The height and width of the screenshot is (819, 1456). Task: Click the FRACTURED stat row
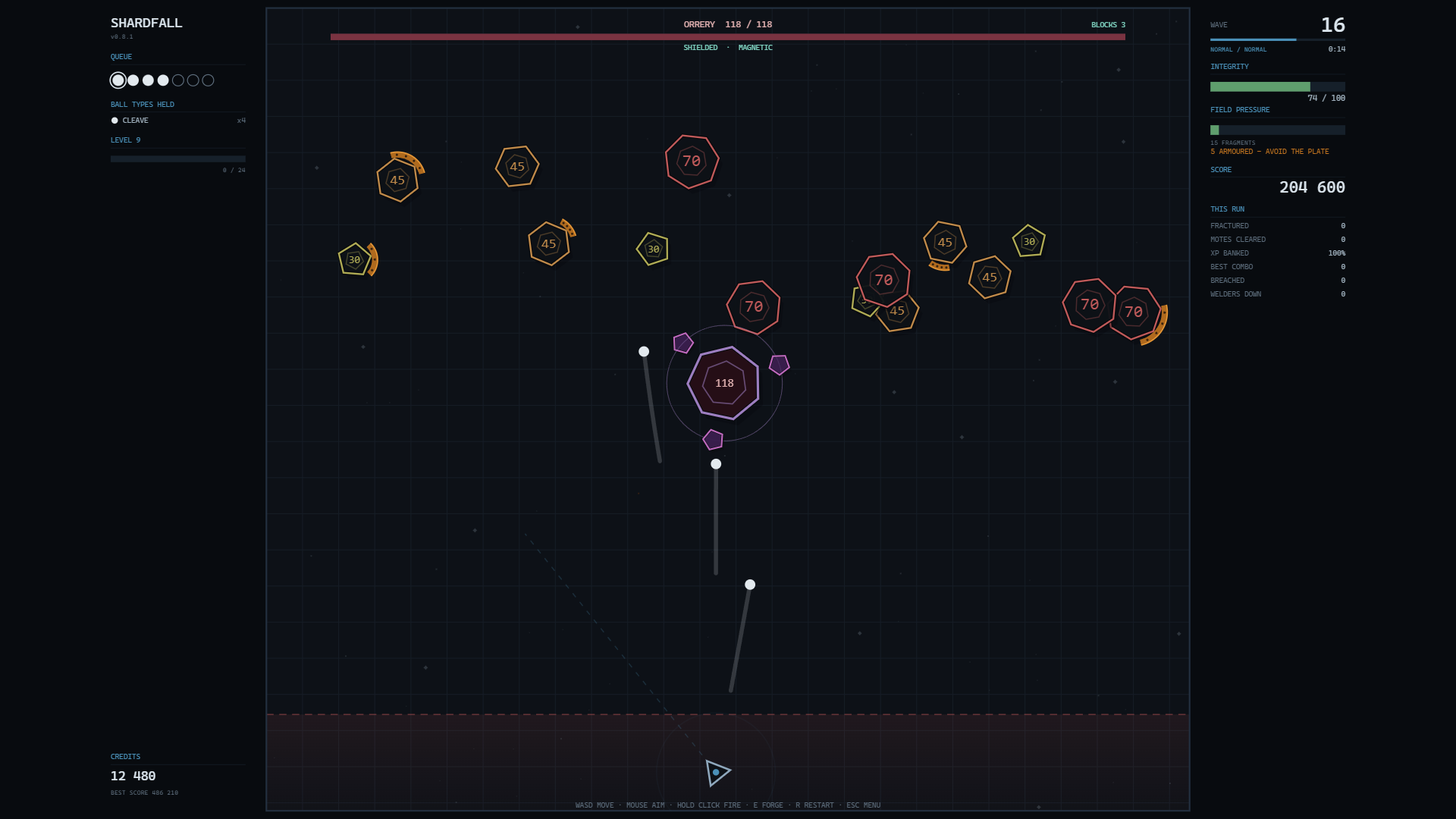(x=1278, y=226)
